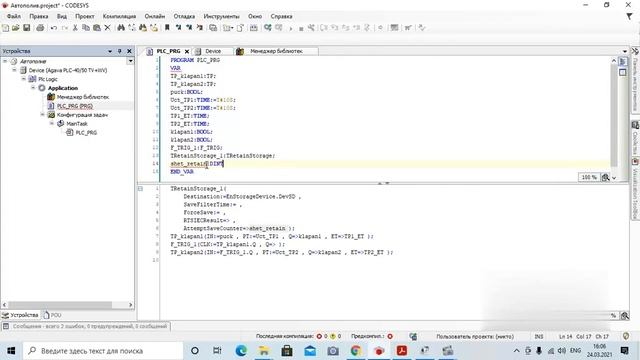This screenshot has width=640, height=360.
Task: Open the Сообщения messages bar
Action: 86,327
